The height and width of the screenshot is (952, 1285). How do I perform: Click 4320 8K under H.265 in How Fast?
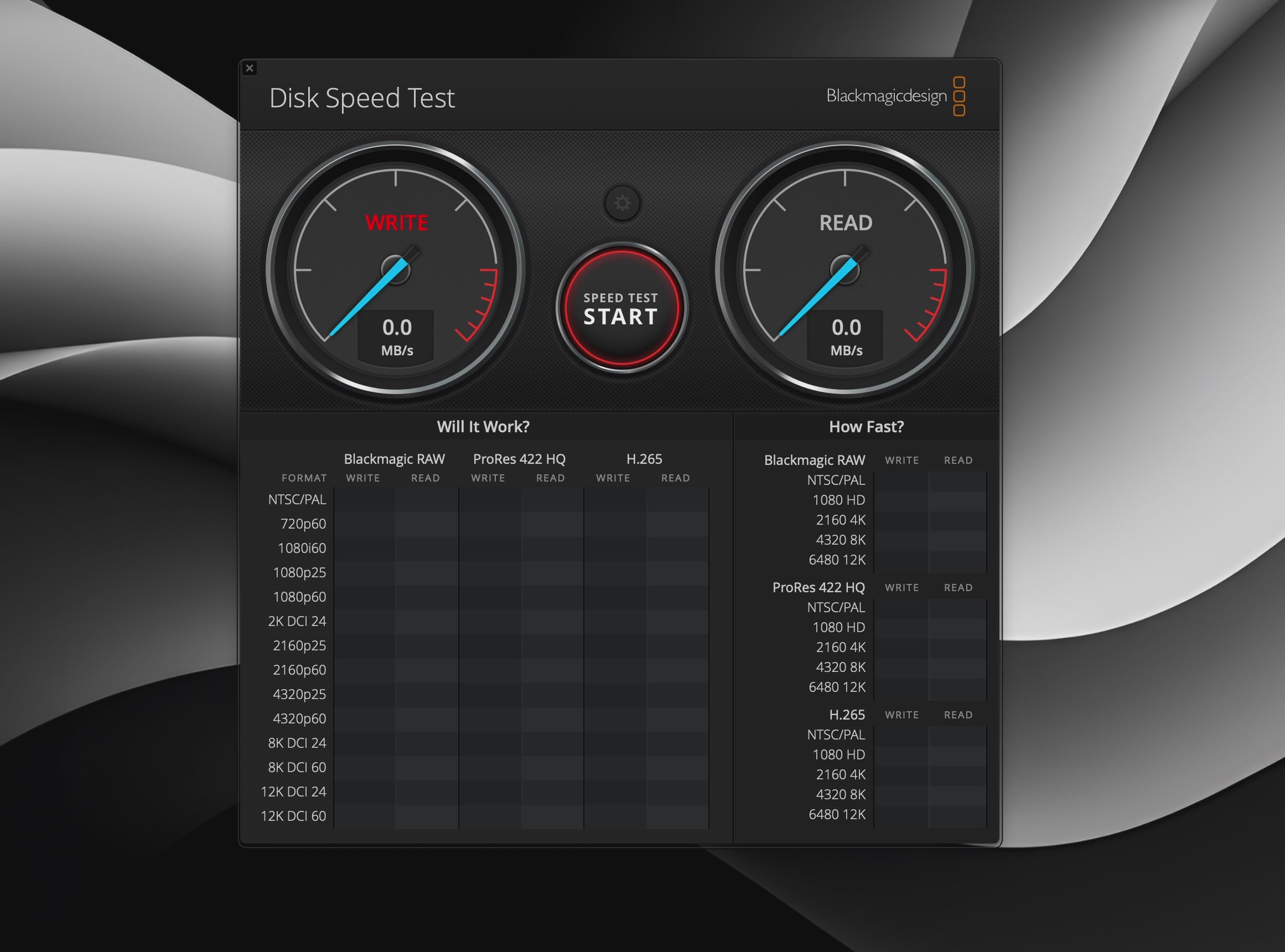pos(840,794)
